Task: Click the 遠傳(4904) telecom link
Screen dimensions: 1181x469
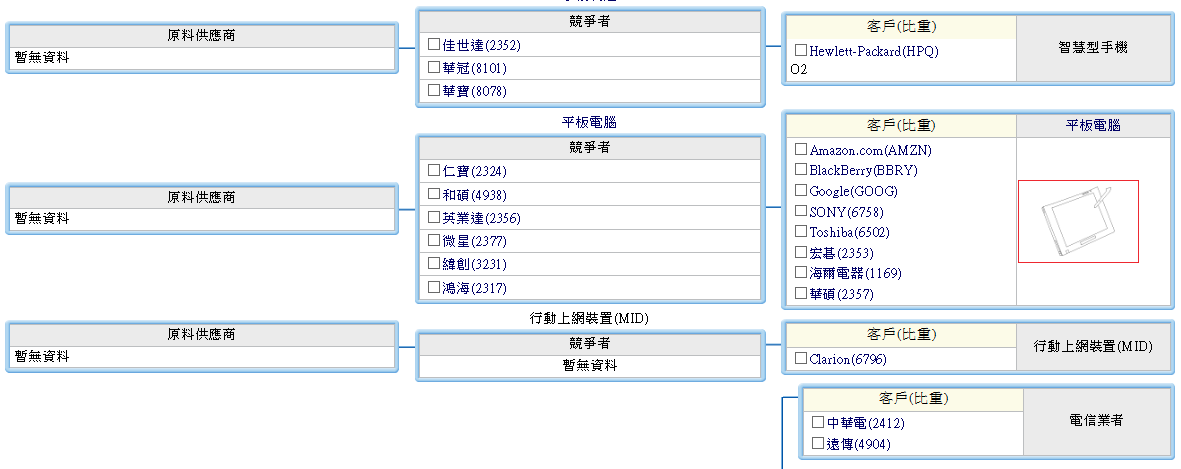Action: pos(858,444)
